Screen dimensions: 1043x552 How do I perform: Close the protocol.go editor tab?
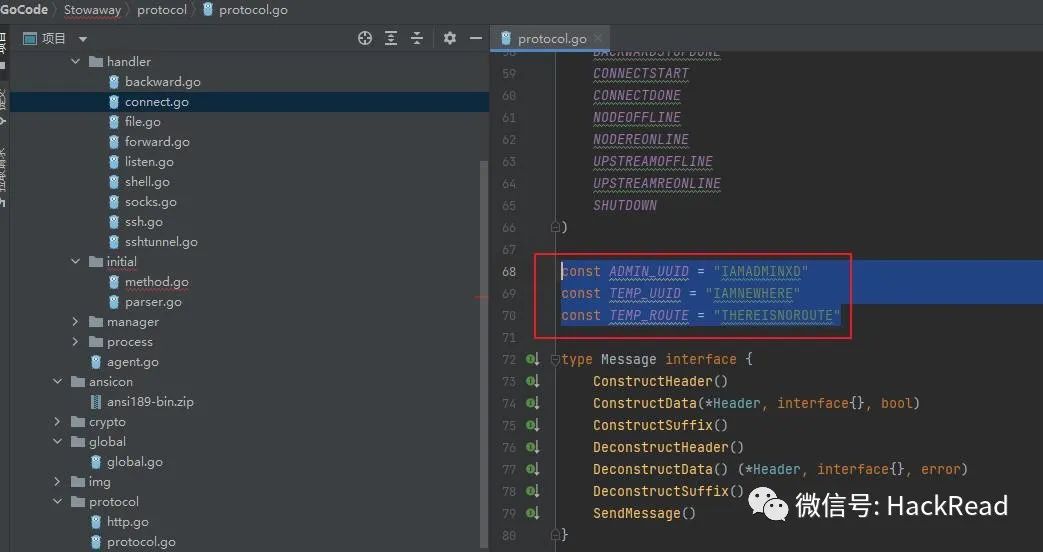coord(599,39)
